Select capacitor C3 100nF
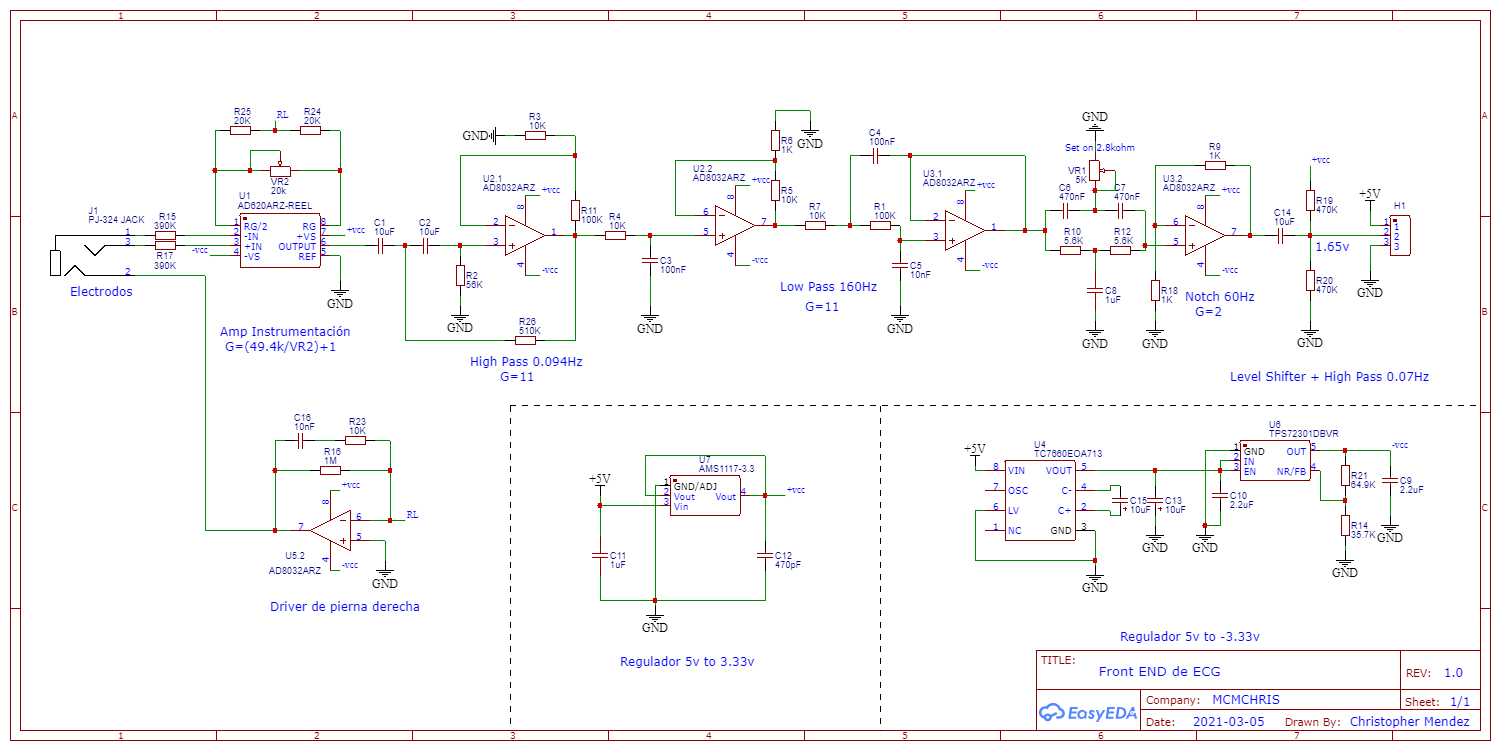Screen dimensions: 1500x751 click(x=650, y=260)
